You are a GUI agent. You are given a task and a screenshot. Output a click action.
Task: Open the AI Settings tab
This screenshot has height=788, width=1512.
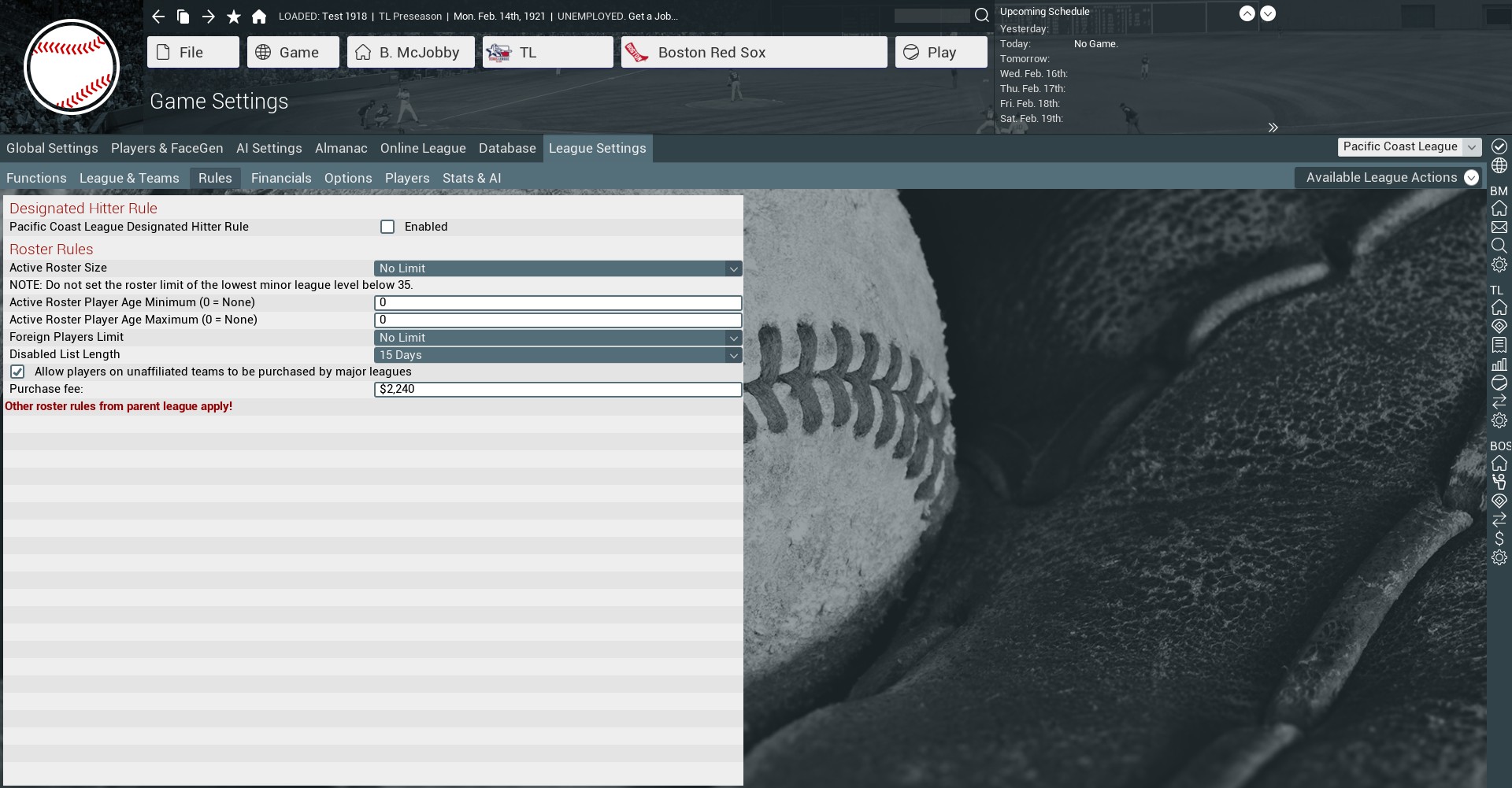(x=269, y=148)
